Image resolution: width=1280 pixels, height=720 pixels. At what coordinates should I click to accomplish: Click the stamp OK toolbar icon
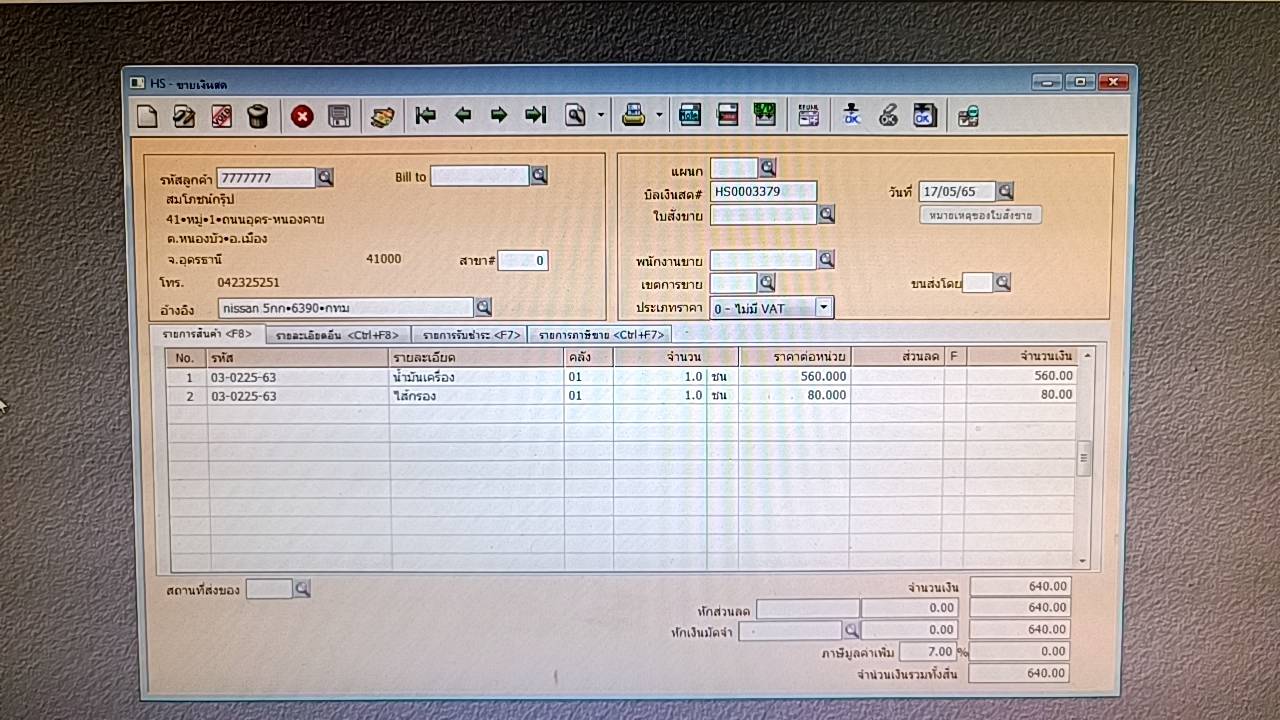coord(852,116)
